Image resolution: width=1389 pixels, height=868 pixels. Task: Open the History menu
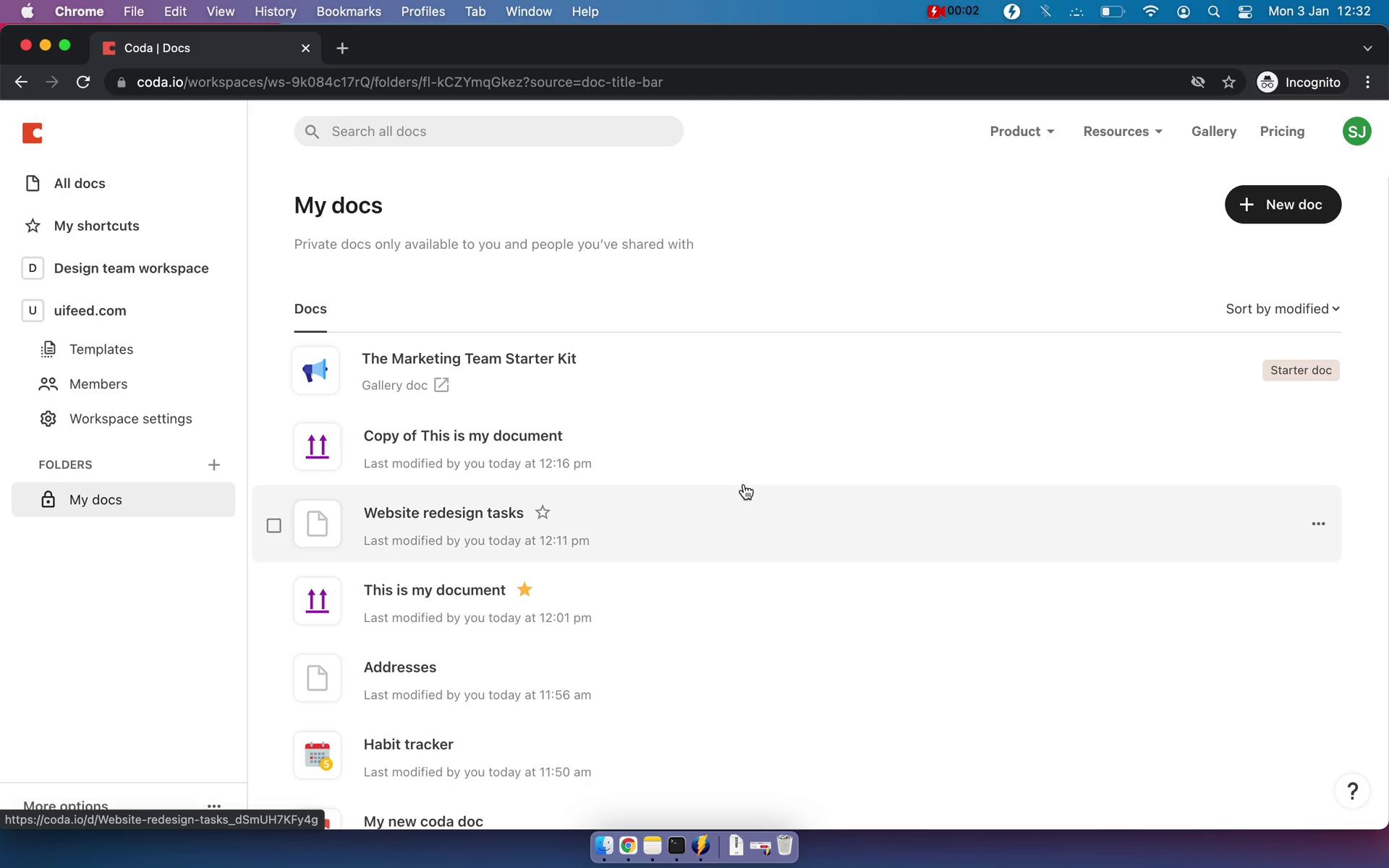click(x=275, y=12)
